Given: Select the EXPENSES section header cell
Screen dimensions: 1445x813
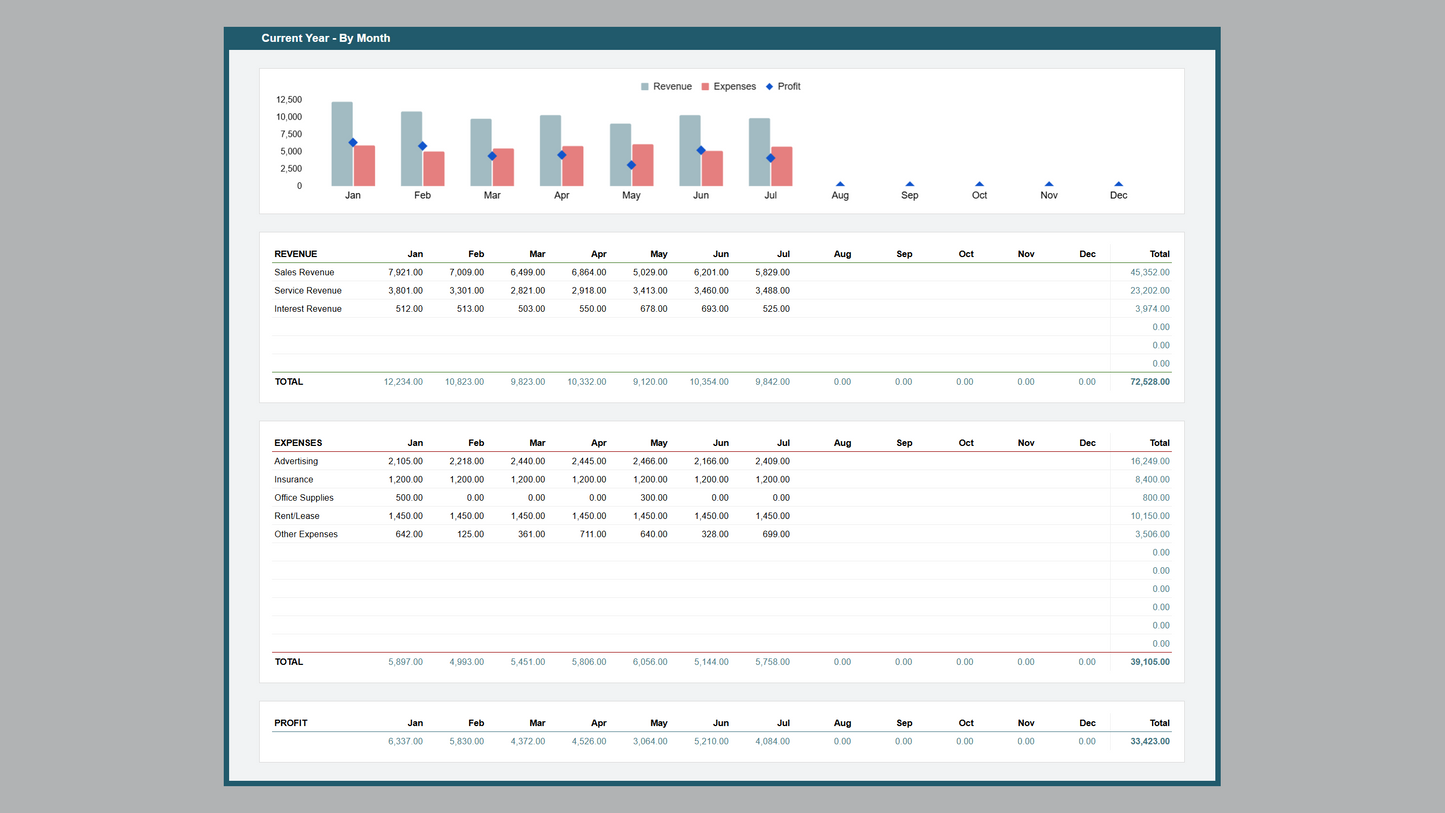Looking at the screenshot, I should 298,443.
